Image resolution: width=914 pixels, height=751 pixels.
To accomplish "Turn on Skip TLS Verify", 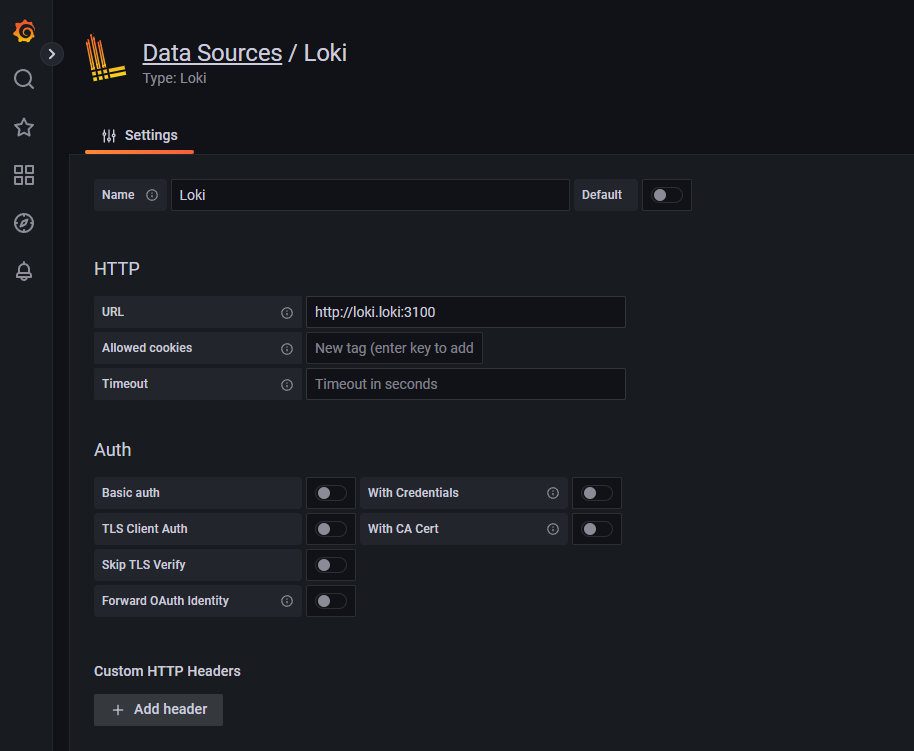I will point(331,565).
